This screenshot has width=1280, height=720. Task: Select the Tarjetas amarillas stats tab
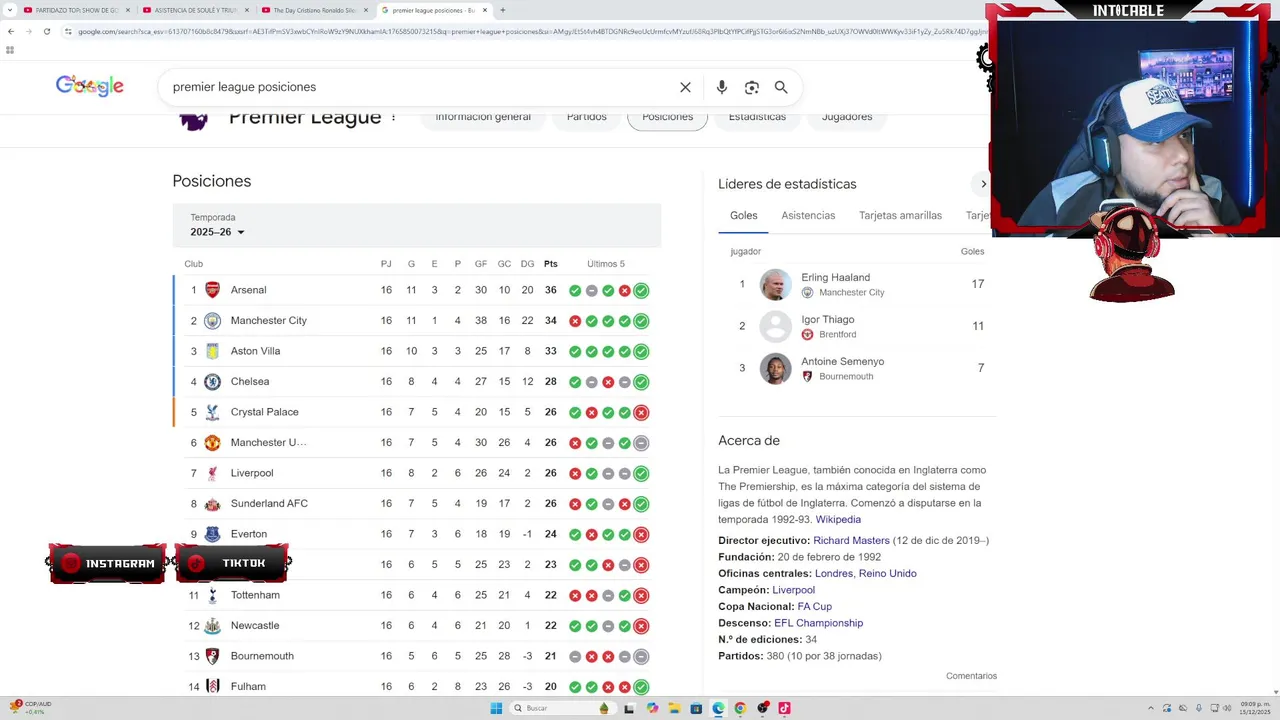coord(900,215)
